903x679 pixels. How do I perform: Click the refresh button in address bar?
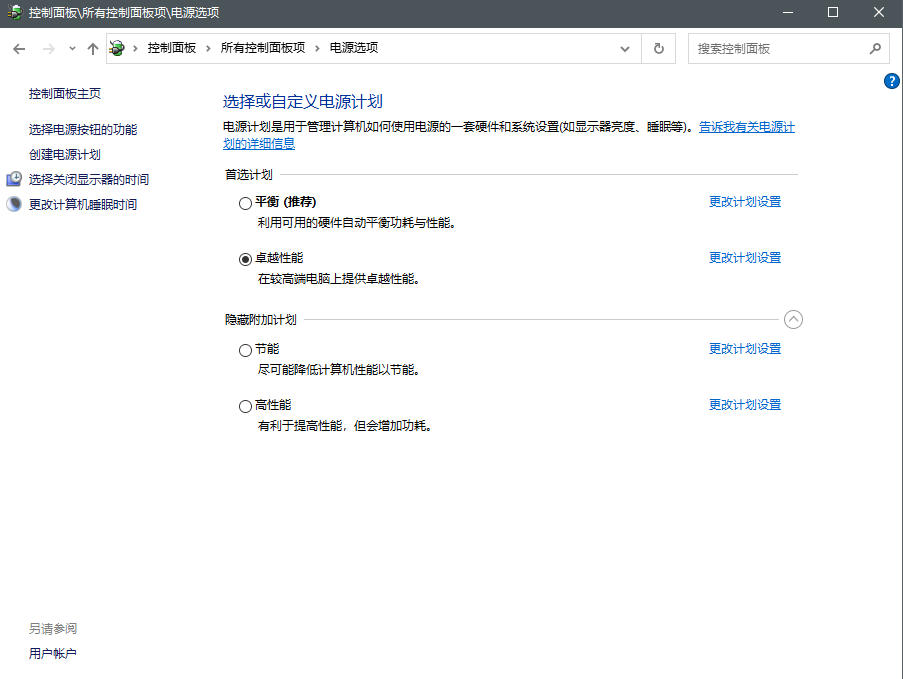pos(658,48)
